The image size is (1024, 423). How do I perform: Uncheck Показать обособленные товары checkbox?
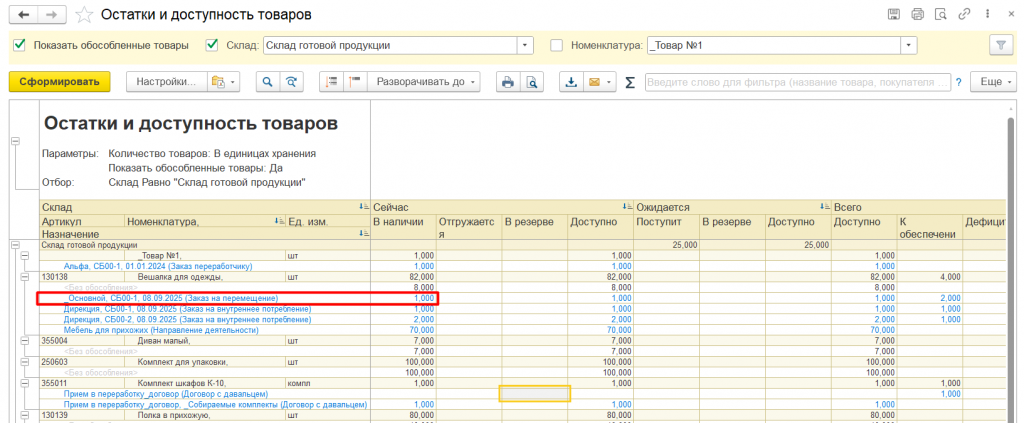pos(20,45)
